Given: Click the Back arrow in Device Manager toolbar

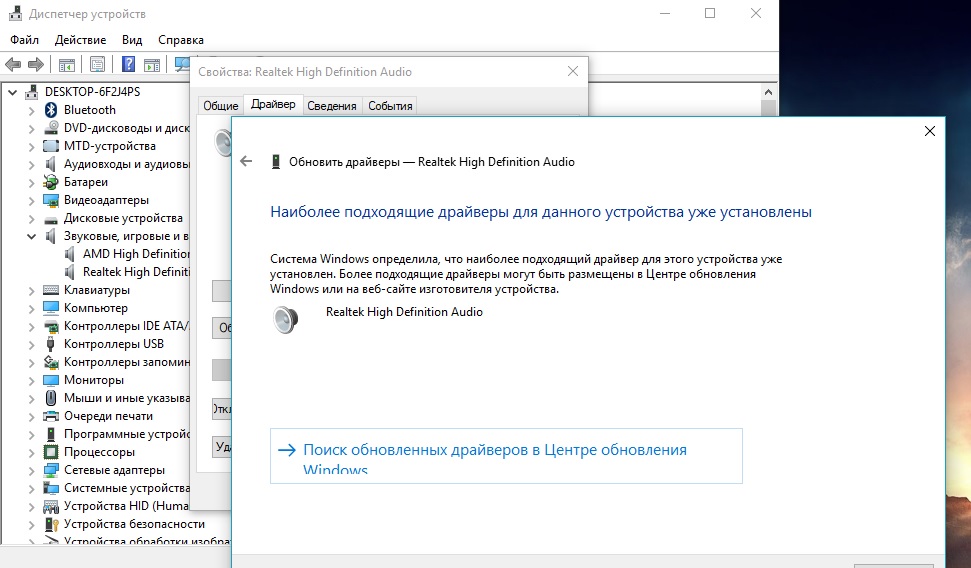Looking at the screenshot, I should tap(13, 64).
